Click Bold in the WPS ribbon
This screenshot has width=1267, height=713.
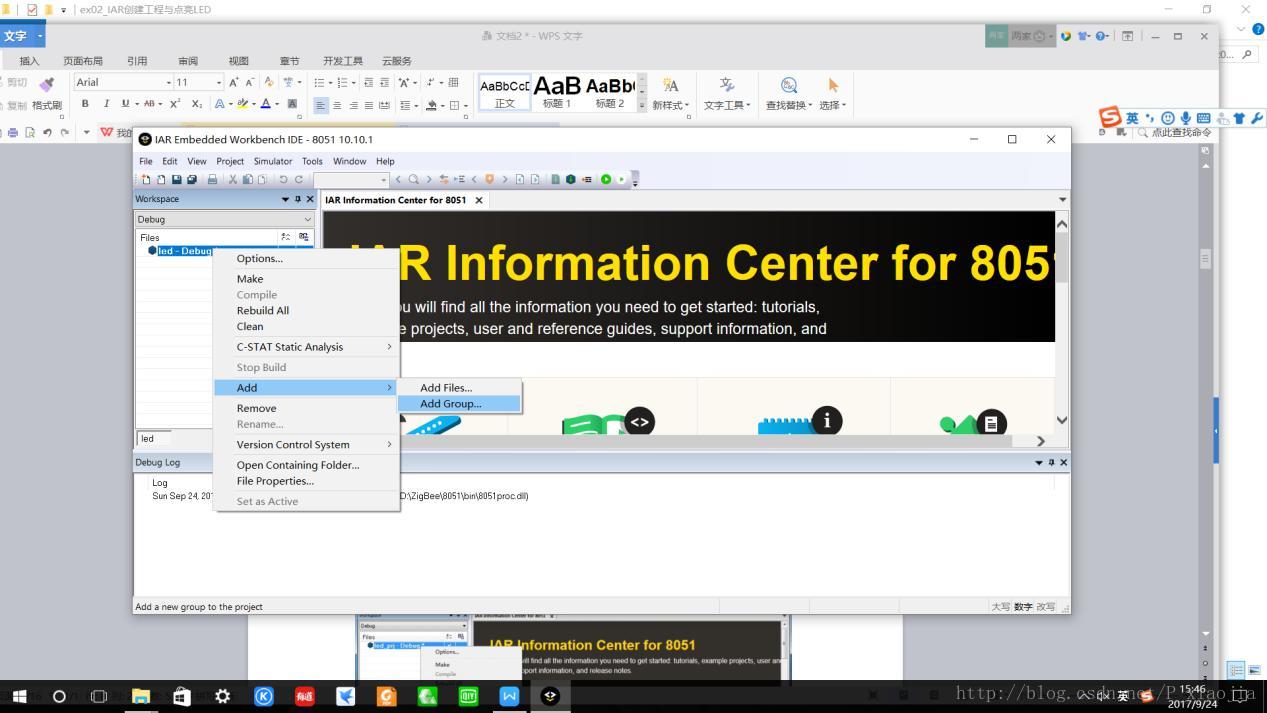click(x=85, y=103)
